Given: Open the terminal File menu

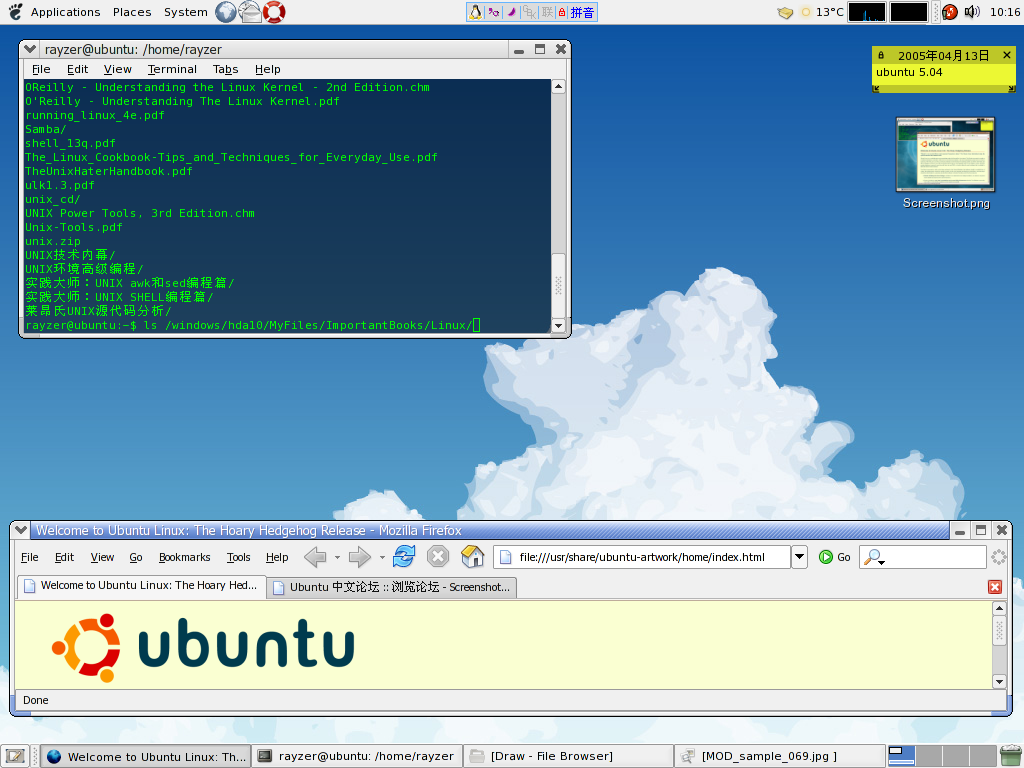Looking at the screenshot, I should pos(40,69).
